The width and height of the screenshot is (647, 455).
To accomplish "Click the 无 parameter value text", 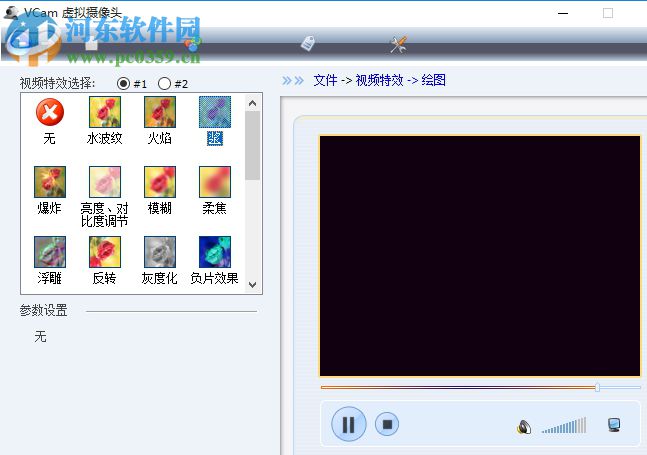I will [x=40, y=336].
